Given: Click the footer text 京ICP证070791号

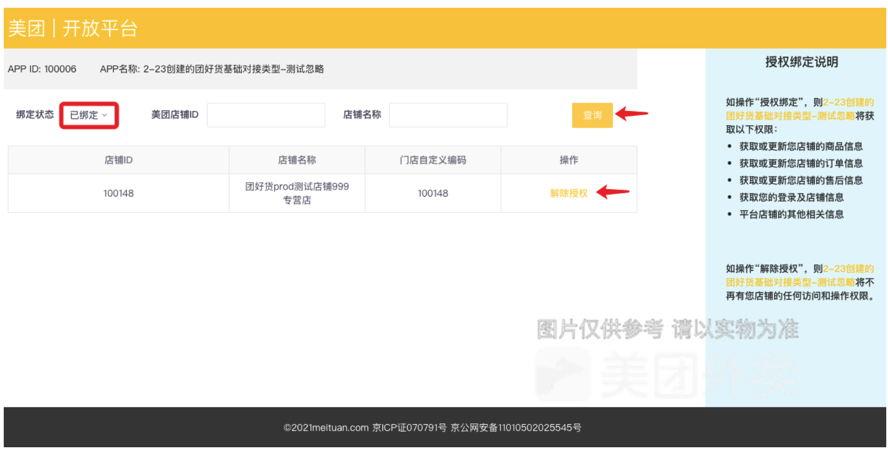Looking at the screenshot, I should 409,427.
